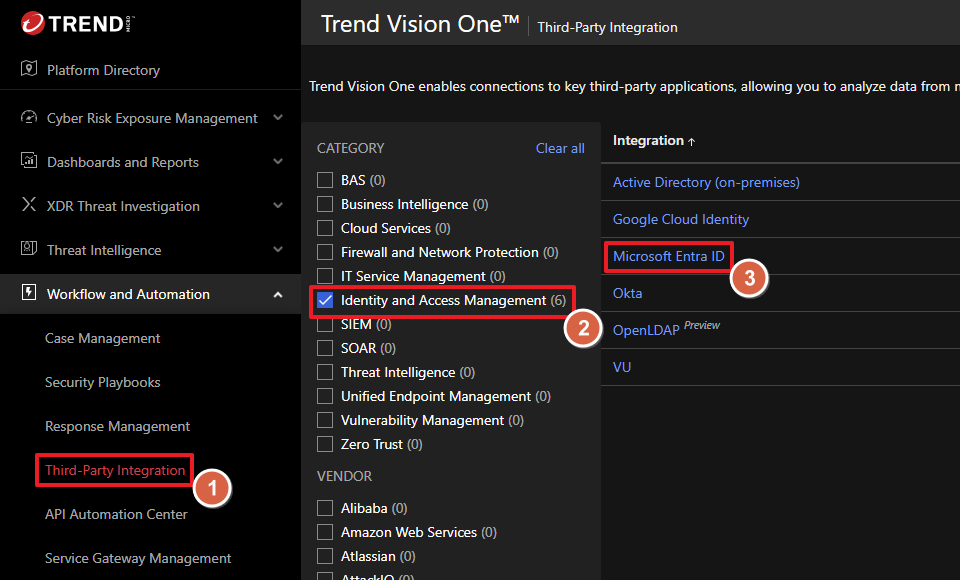The width and height of the screenshot is (960, 580).
Task: Click the Platform Directory map icon
Action: (28, 70)
